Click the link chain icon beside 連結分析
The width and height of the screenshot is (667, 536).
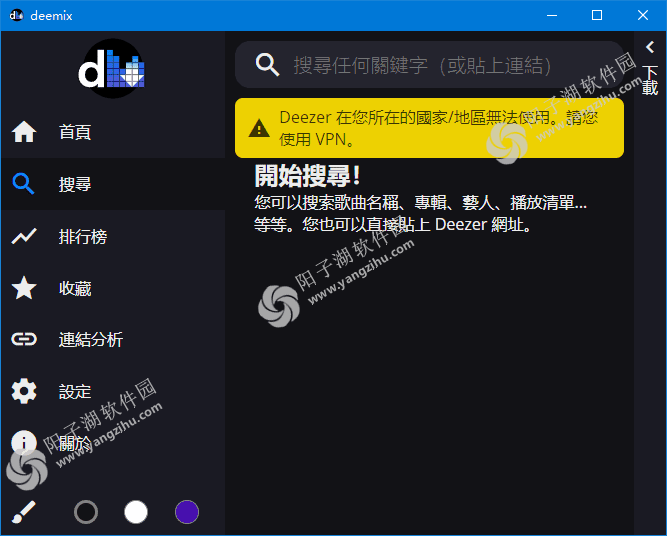(24, 339)
